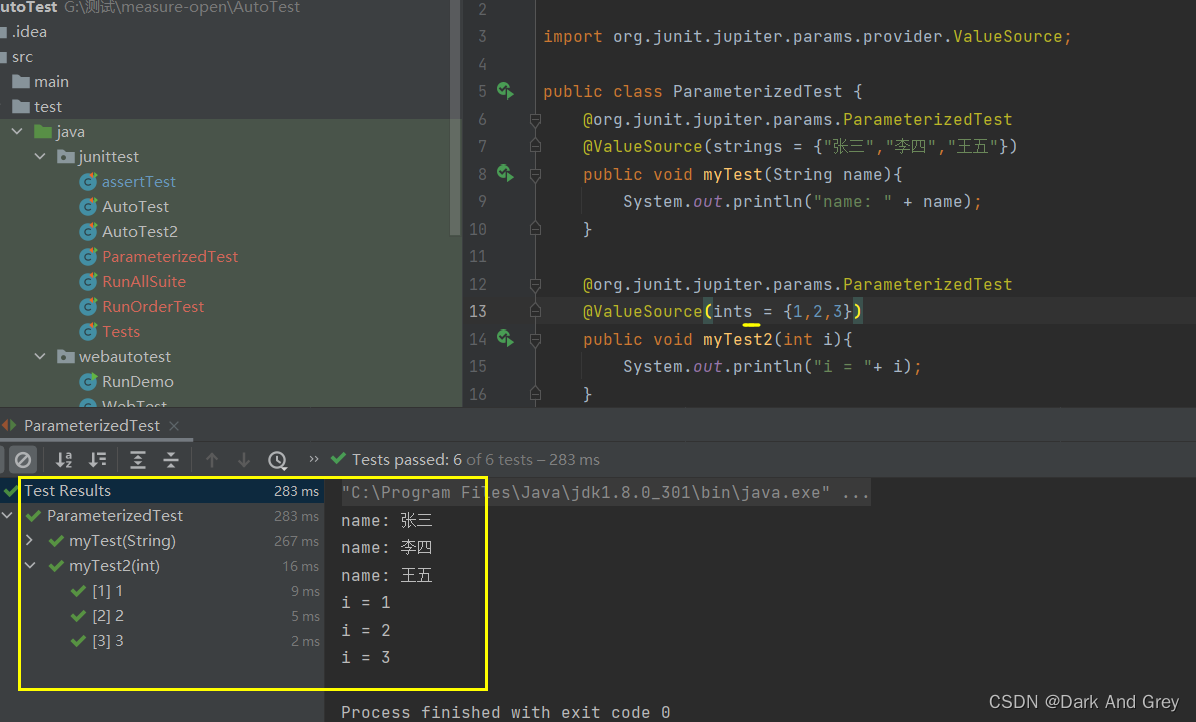The width and height of the screenshot is (1196, 722).
Task: Collapse the ParameterizedTest result node
Action: 8,515
